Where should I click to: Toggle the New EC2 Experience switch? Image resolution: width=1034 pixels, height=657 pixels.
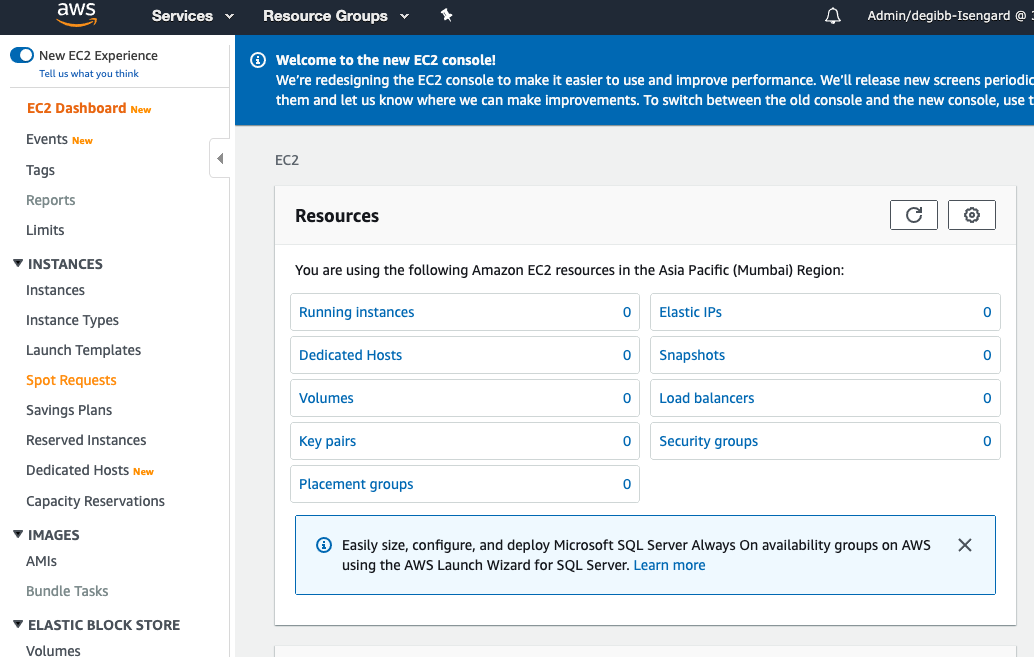click(x=21, y=55)
